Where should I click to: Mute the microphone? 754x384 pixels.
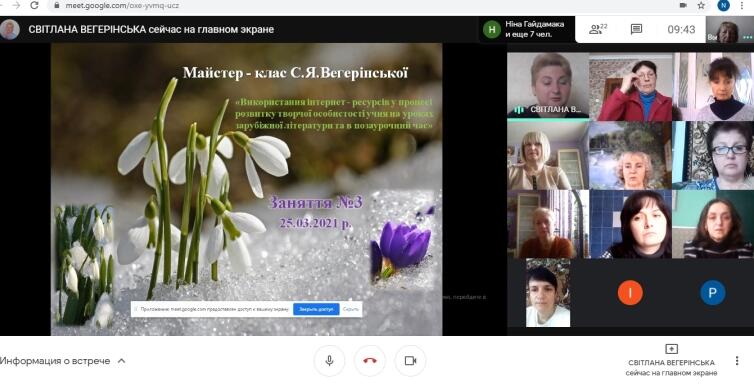point(329,360)
